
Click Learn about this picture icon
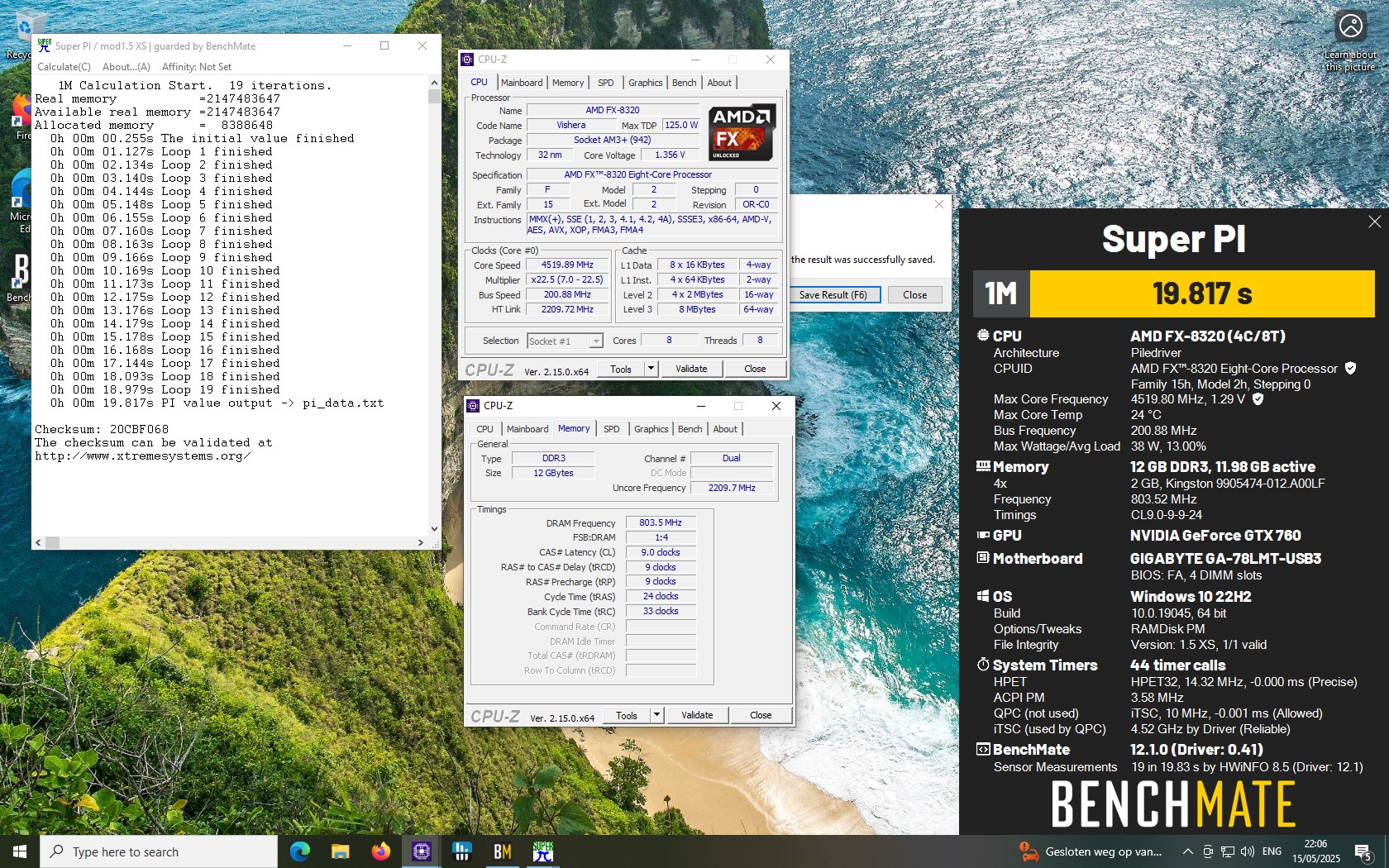[x=1350, y=26]
